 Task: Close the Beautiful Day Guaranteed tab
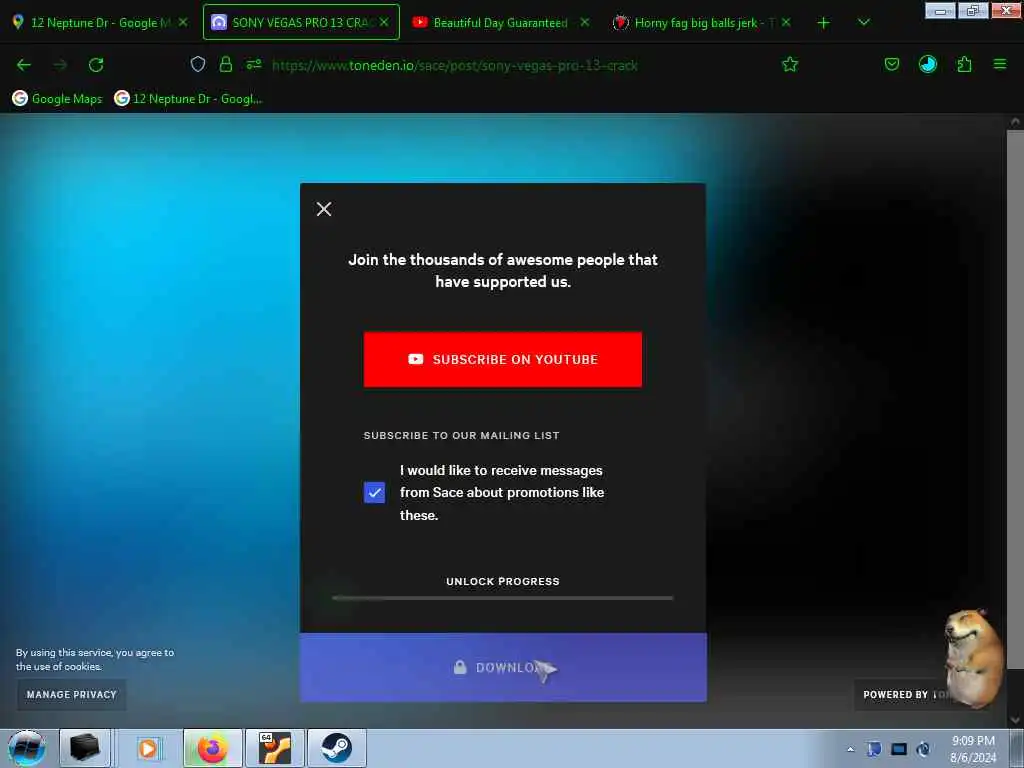pos(585,22)
